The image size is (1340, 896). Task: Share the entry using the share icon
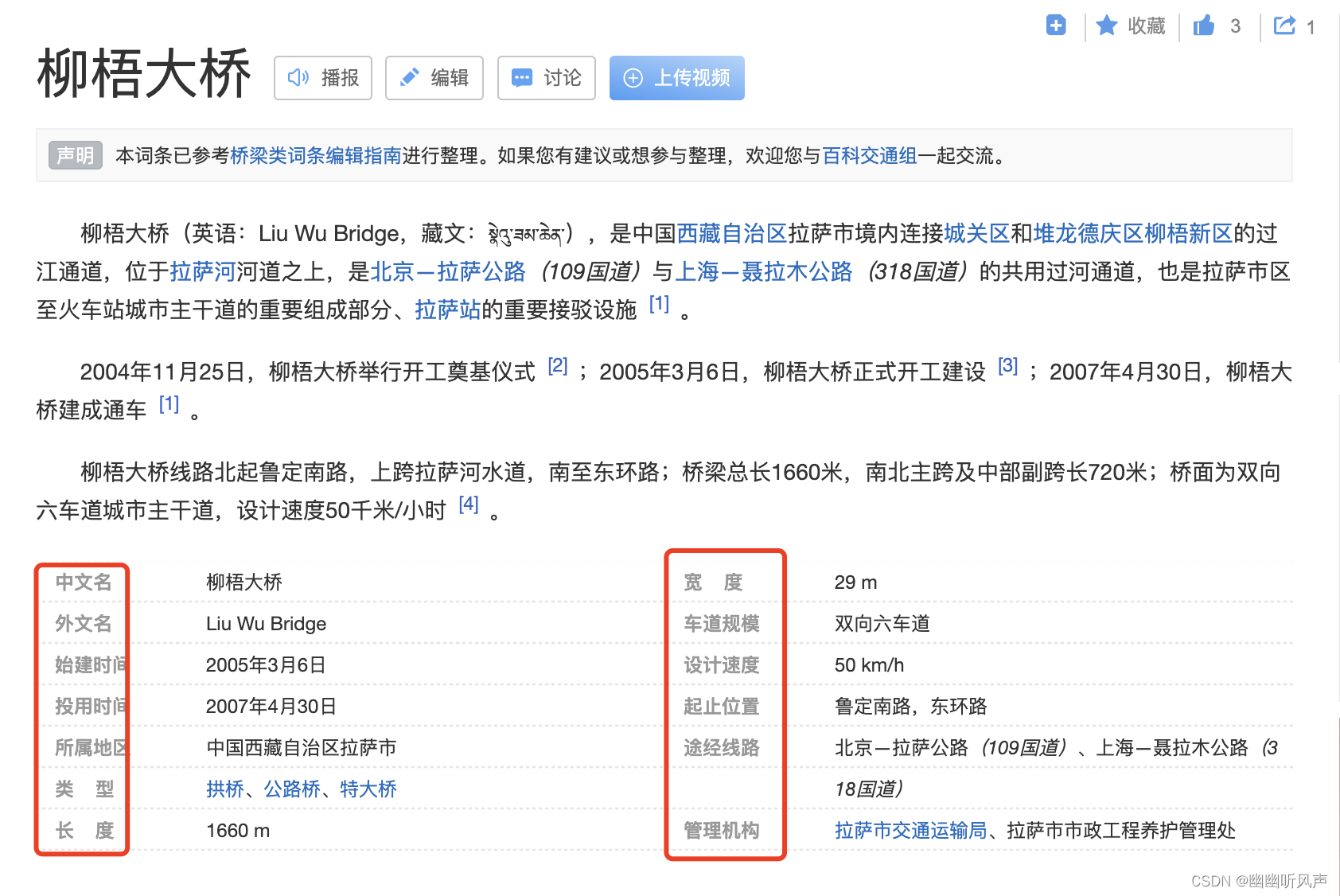pyautogui.click(x=1284, y=25)
